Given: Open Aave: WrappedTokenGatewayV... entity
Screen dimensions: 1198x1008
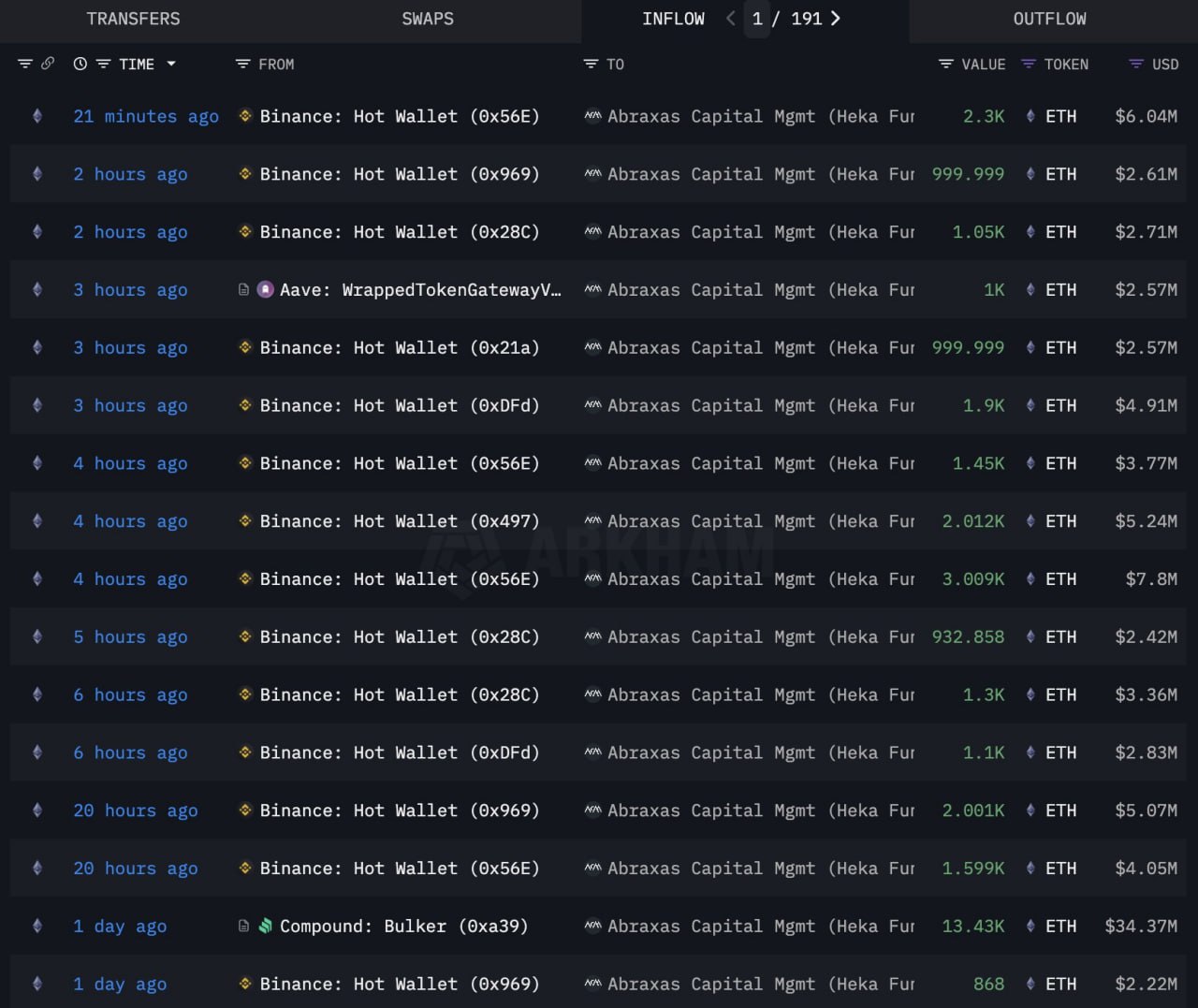Looking at the screenshot, I should click(x=420, y=290).
